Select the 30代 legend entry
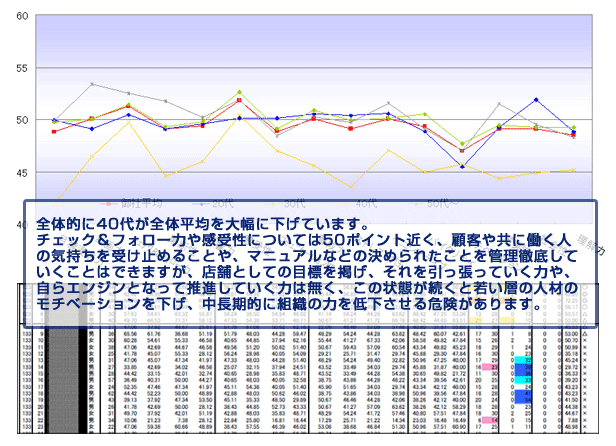Image resolution: width=616 pixels, height=446 pixels. [x=285, y=204]
